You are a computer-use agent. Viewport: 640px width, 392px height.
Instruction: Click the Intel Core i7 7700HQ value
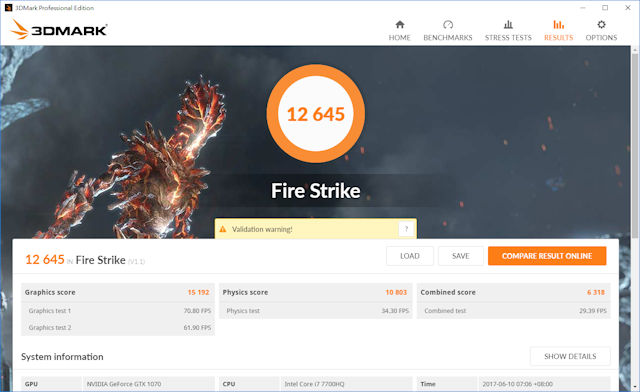coord(314,384)
